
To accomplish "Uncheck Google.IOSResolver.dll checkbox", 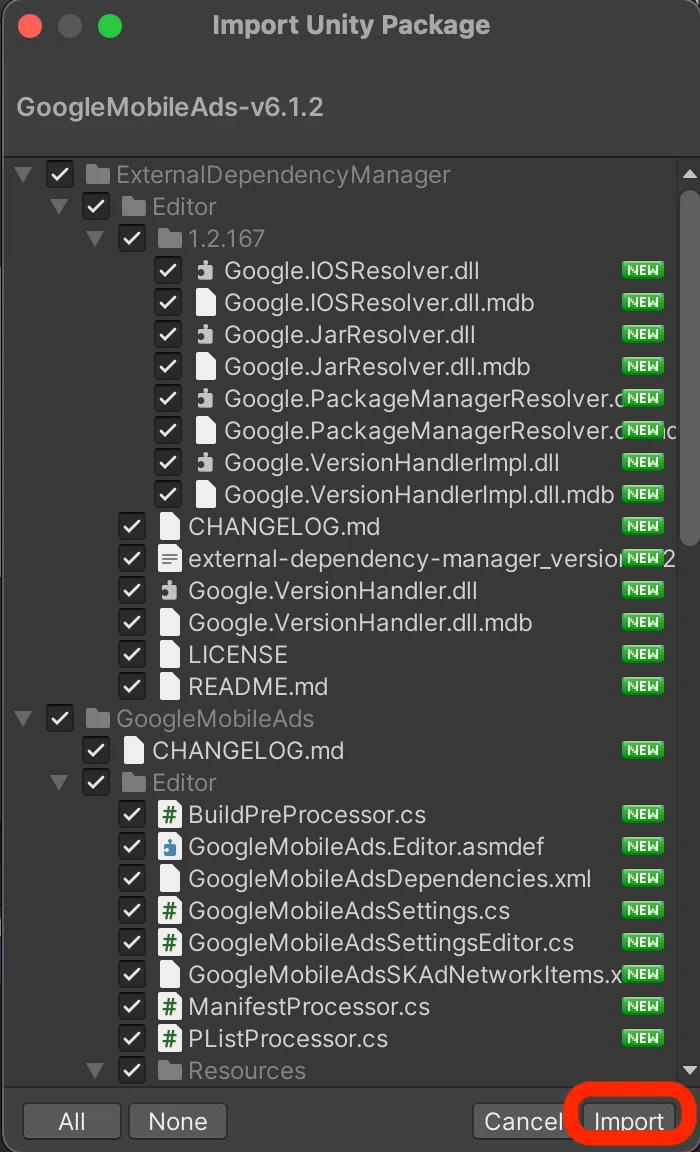I will [168, 271].
